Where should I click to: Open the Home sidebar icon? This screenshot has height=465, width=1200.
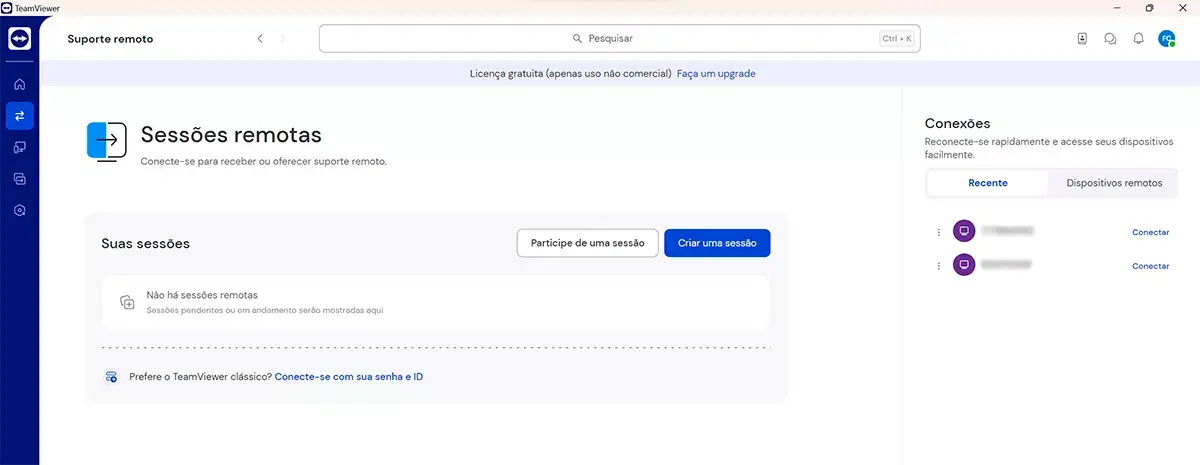(19, 84)
